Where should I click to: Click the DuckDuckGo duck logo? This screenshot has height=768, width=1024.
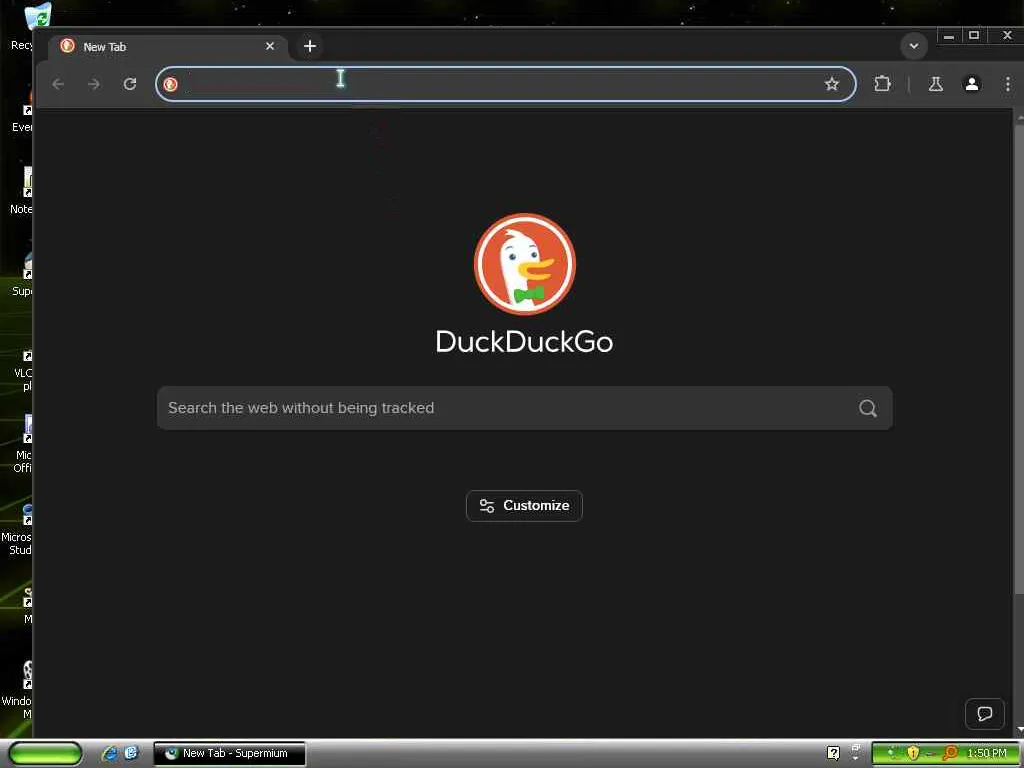tap(524, 264)
